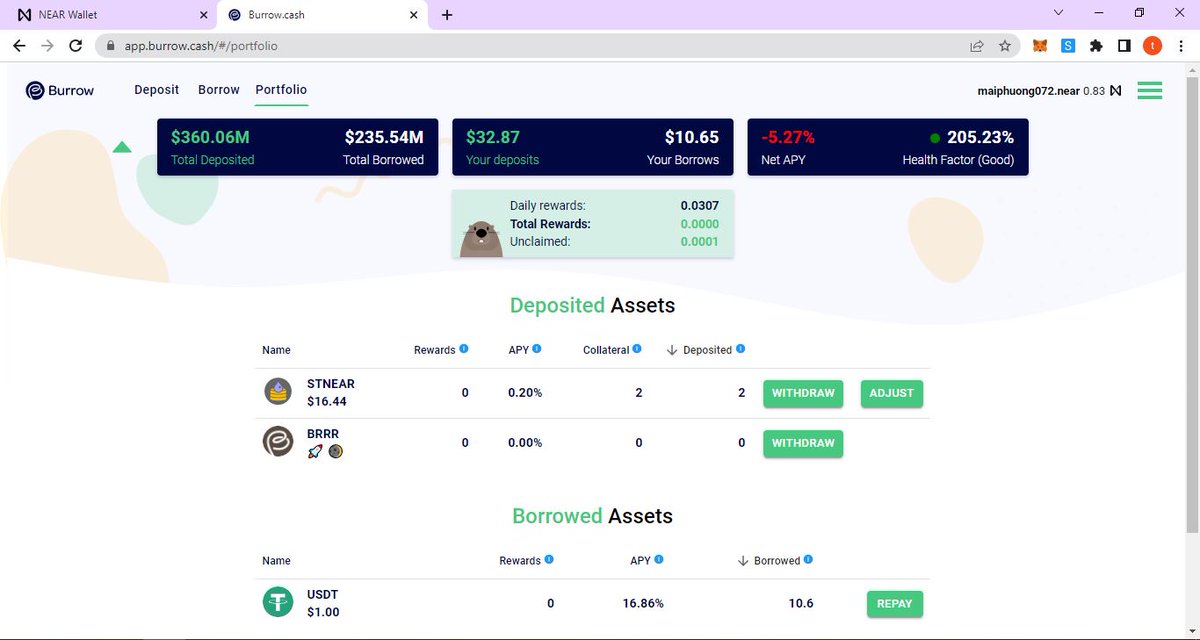Click info icon next to Deposited Rewards
Image resolution: width=1200 pixels, height=640 pixels.
464,349
